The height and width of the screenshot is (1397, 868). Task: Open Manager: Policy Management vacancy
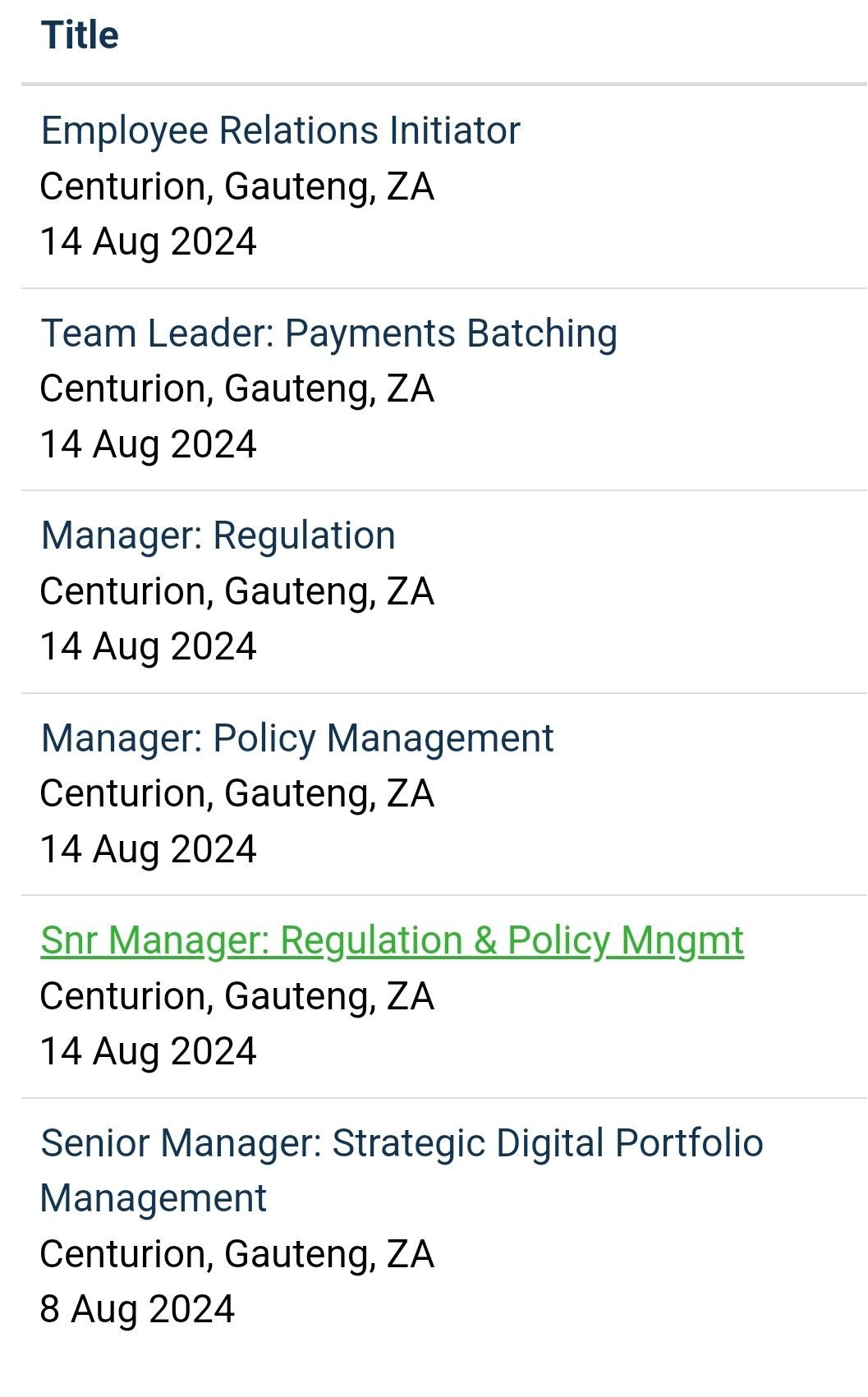[x=297, y=738]
